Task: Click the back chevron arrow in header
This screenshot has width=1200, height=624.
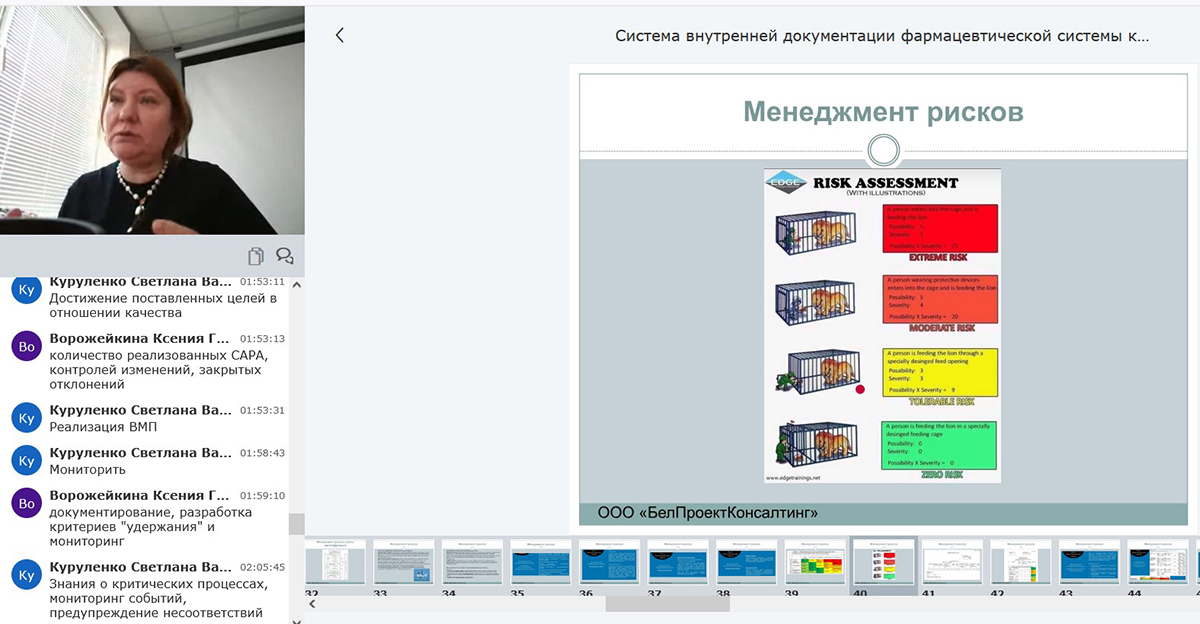Action: coord(339,35)
